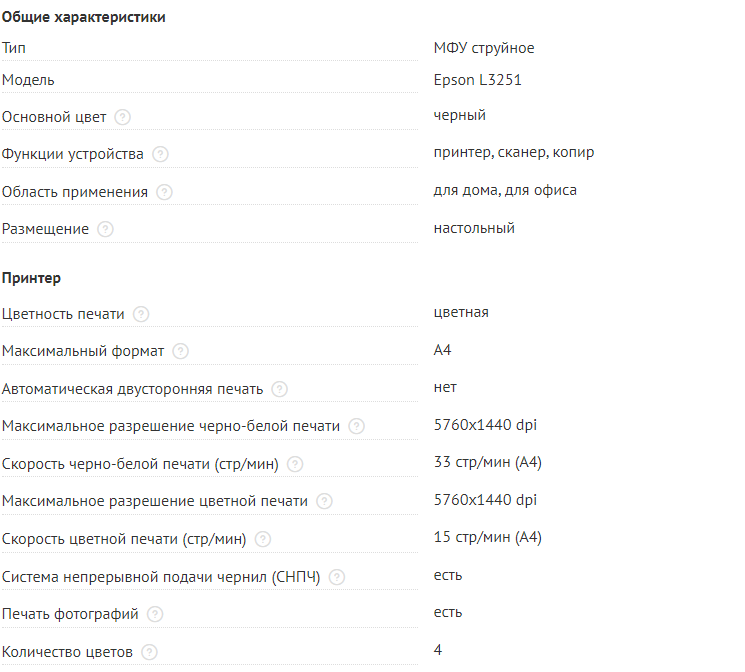745x672 pixels.
Task: Click question icon by Скорость черно-белой печати
Action: 295,464
